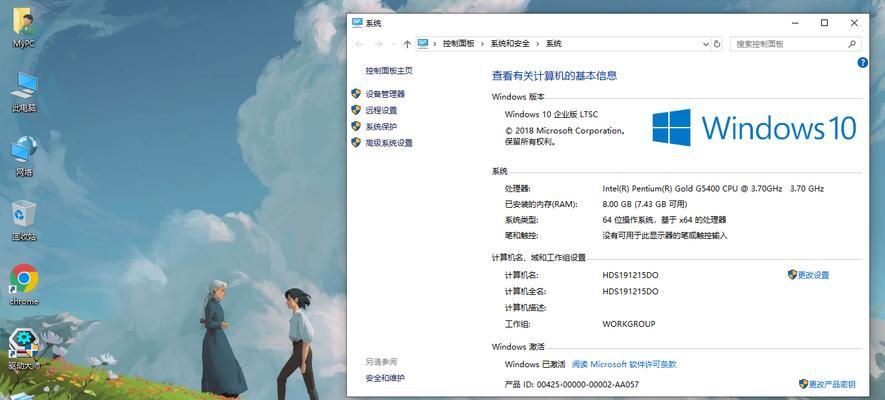Click 更改设置 for computer name

click(813, 275)
